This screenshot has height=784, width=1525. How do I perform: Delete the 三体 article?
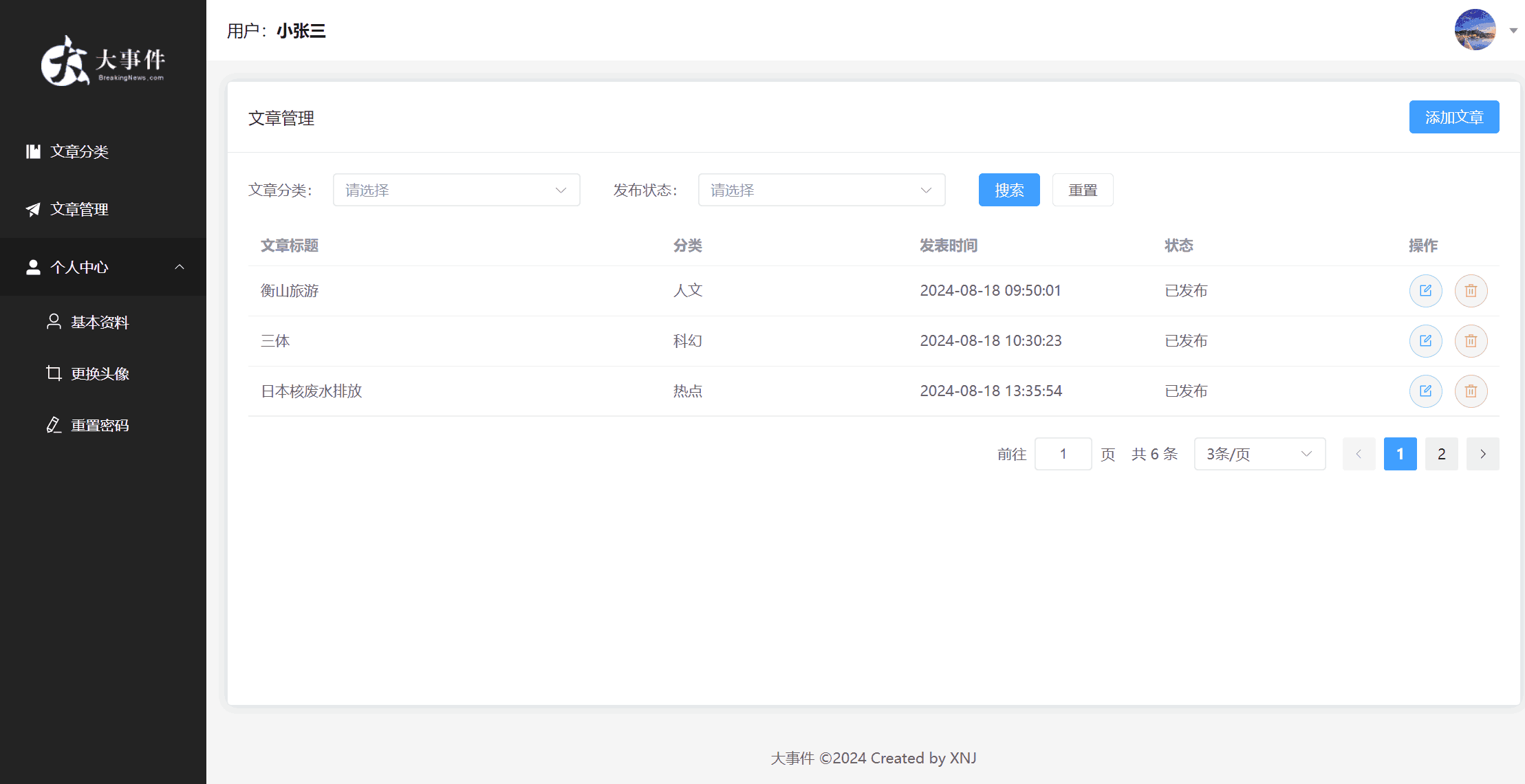(1471, 341)
